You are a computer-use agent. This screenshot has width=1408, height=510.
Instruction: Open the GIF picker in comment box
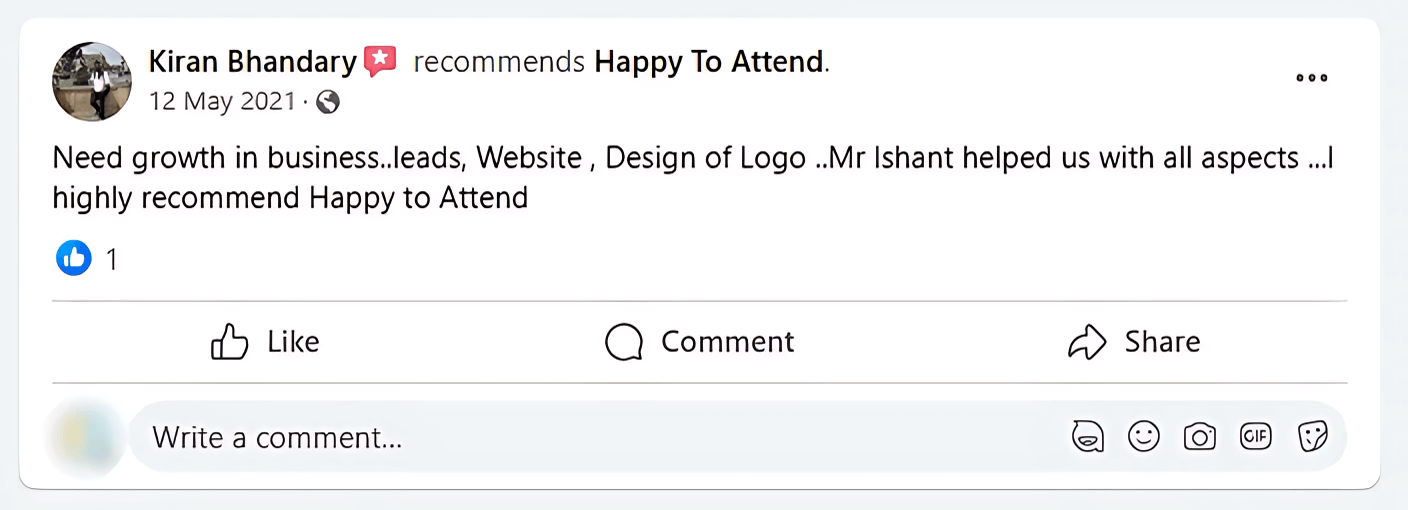pos(1255,436)
